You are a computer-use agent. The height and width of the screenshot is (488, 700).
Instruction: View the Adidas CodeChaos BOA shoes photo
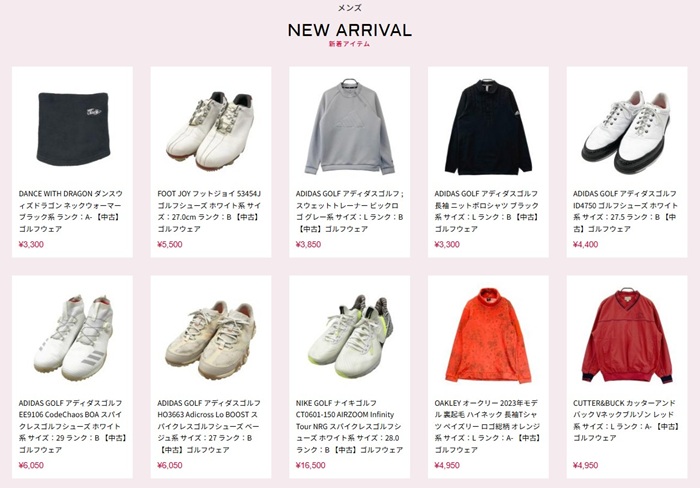[73, 338]
